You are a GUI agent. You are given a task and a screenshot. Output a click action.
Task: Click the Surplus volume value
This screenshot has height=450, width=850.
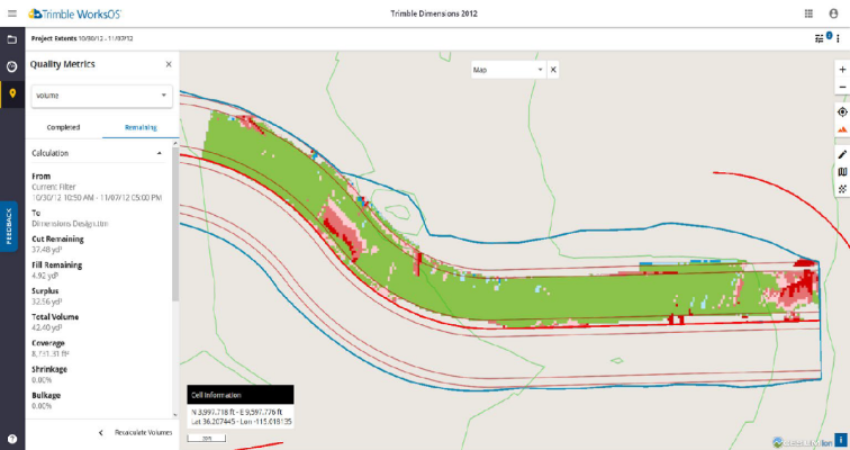click(x=47, y=301)
